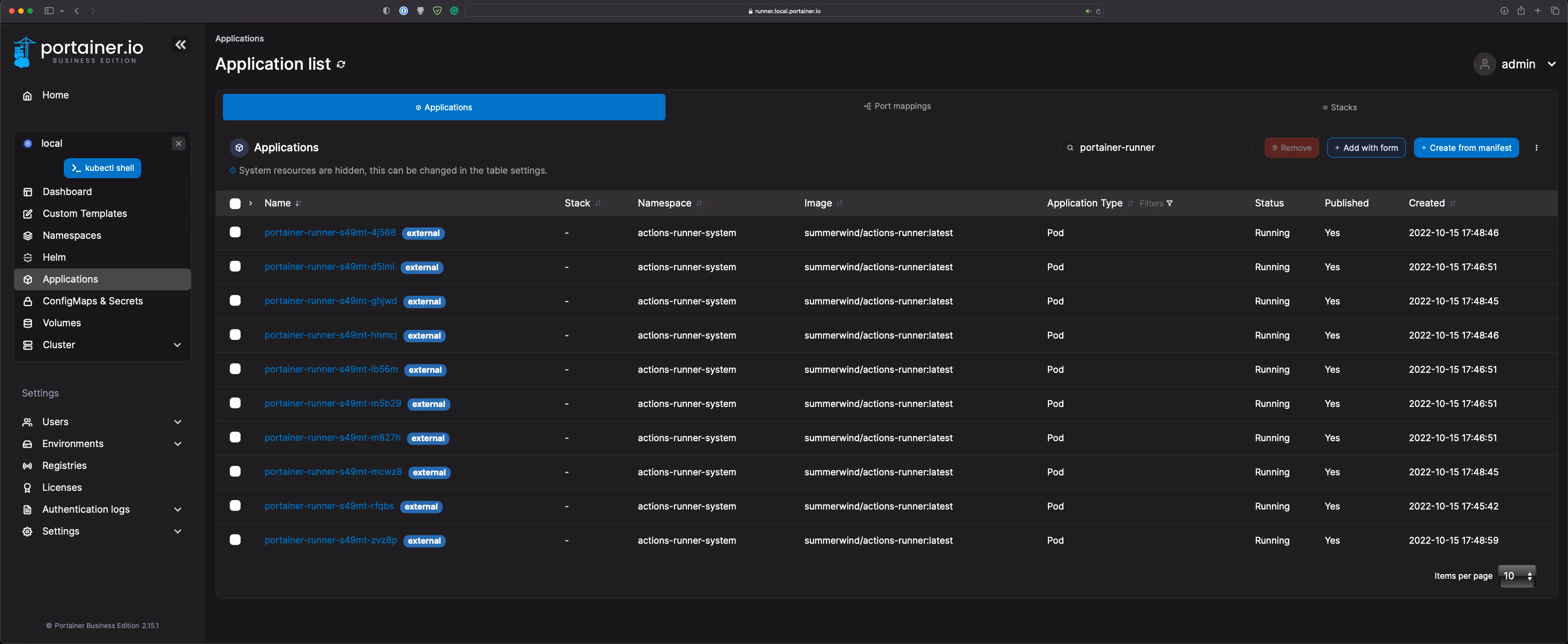Screen dimensions: 1568x644
Task: Sort by Stack column arrow icon
Action: pos(598,203)
